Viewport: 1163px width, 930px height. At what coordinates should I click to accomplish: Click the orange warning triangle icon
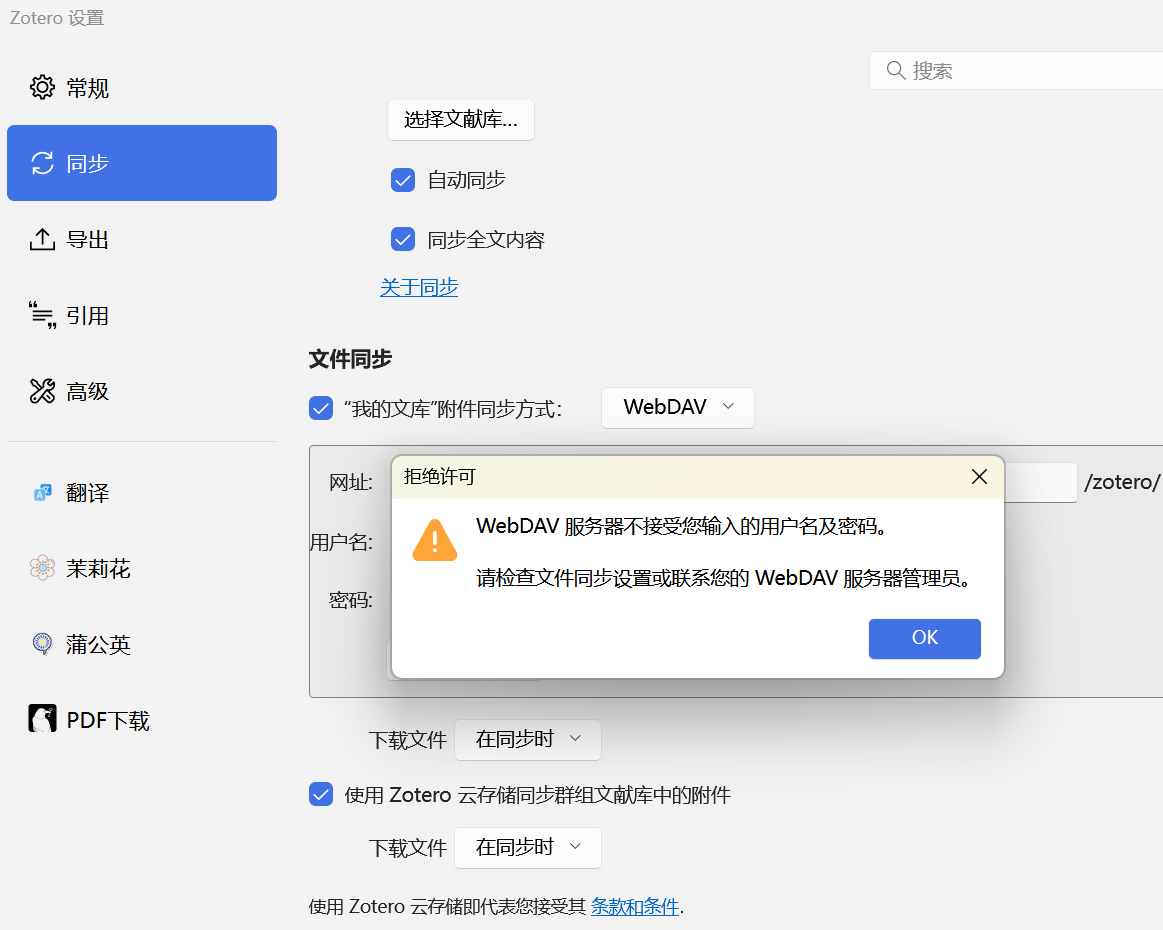click(435, 541)
